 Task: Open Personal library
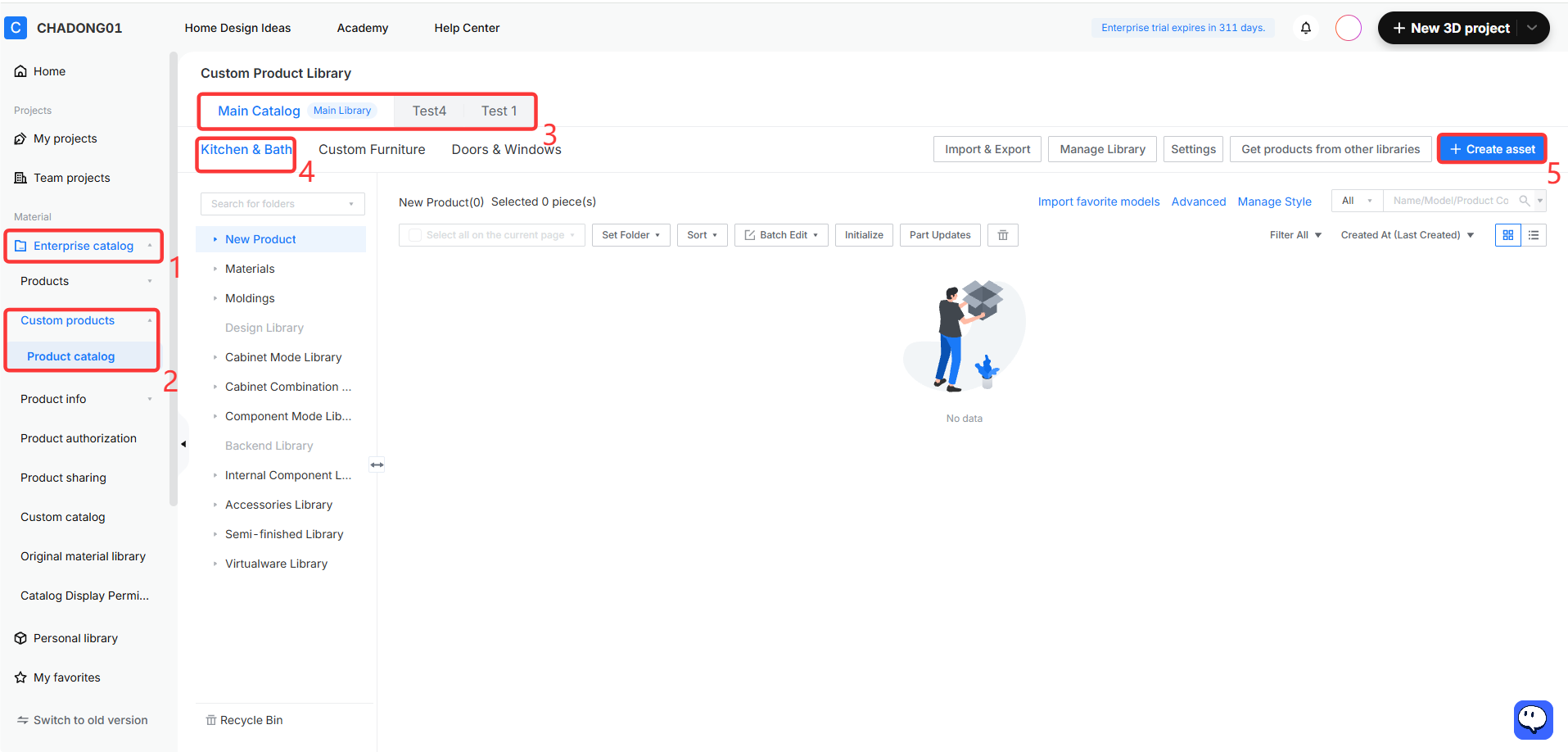(x=66, y=638)
